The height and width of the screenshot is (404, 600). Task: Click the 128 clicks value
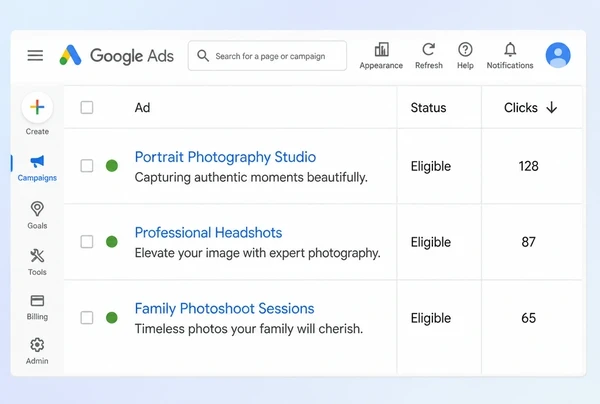pos(528,166)
